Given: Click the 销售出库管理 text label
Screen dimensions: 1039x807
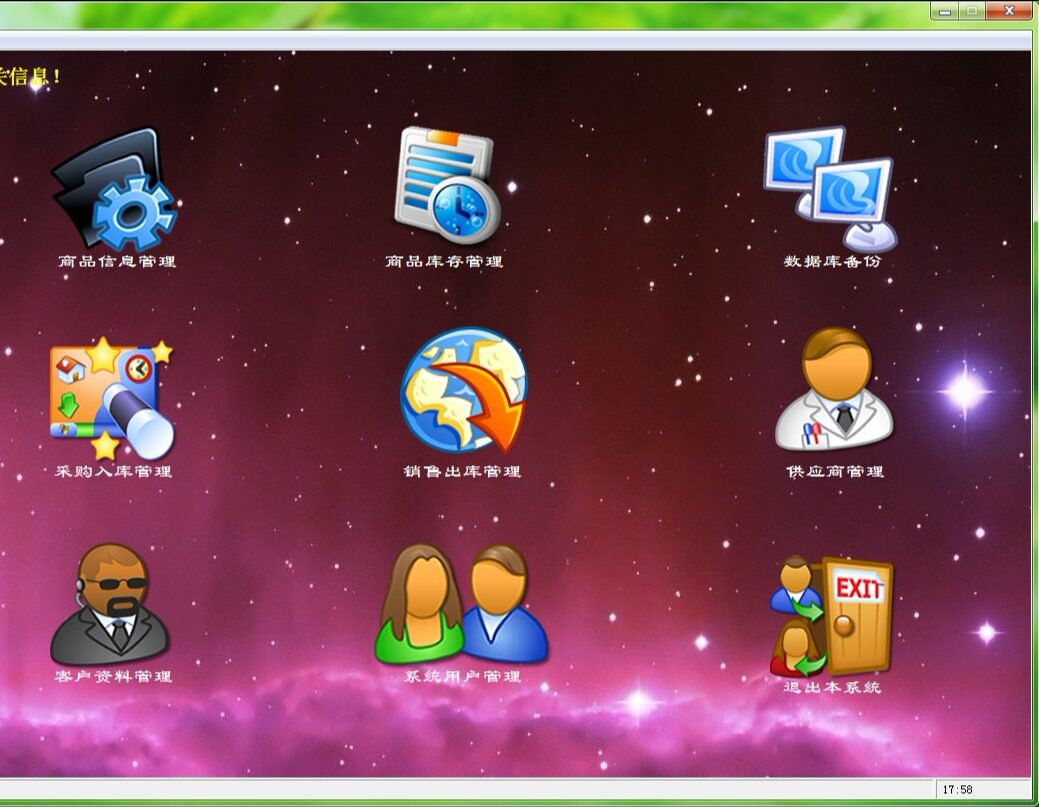Looking at the screenshot, I should 462,471.
